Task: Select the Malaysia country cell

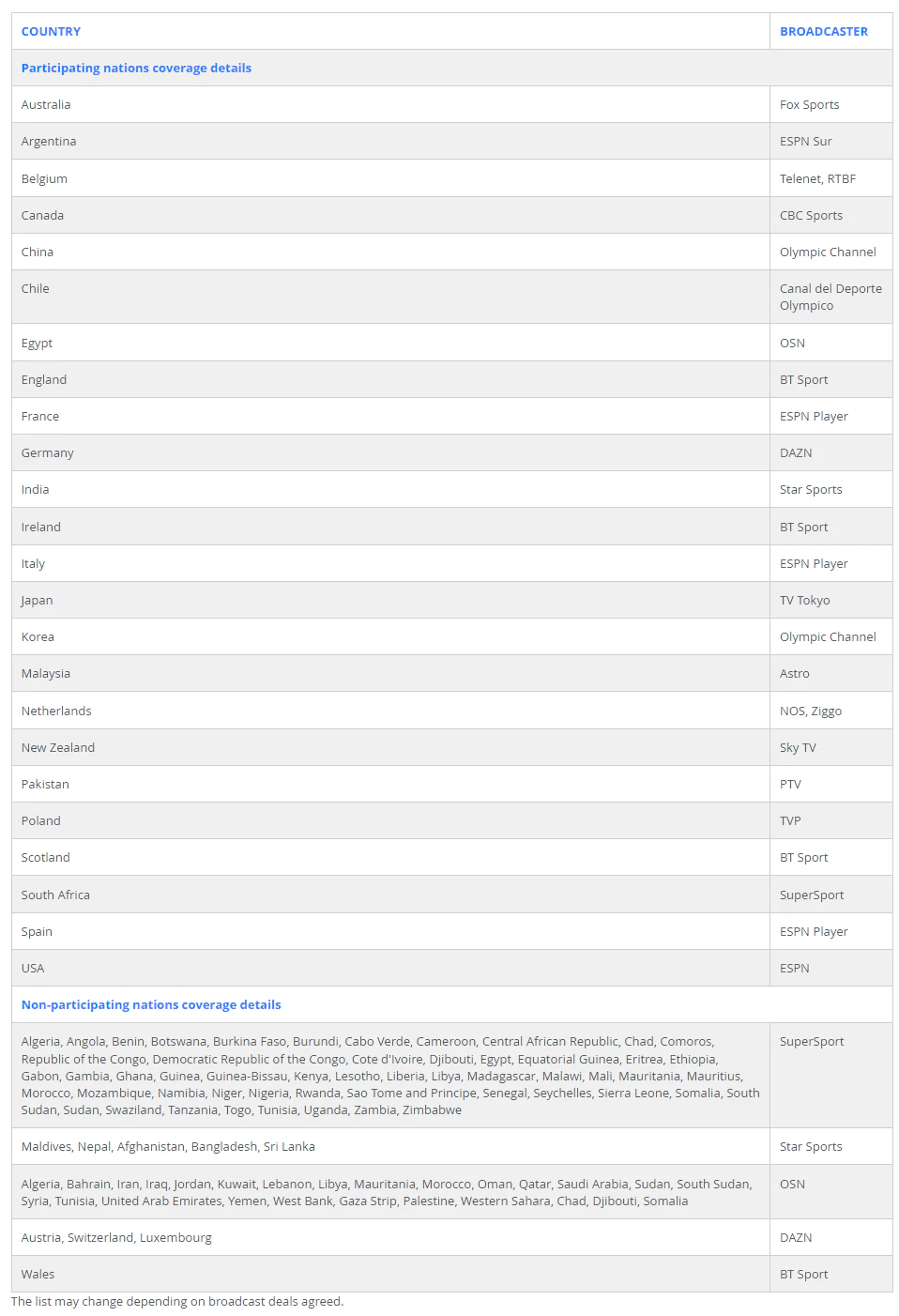Action: (46, 673)
